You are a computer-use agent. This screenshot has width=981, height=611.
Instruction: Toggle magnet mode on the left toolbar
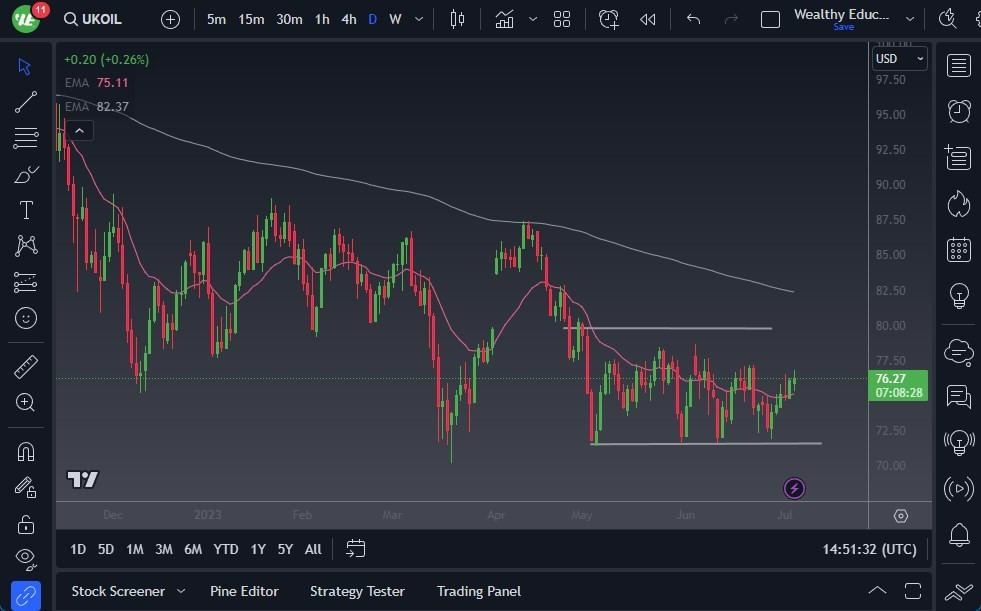pos(26,451)
